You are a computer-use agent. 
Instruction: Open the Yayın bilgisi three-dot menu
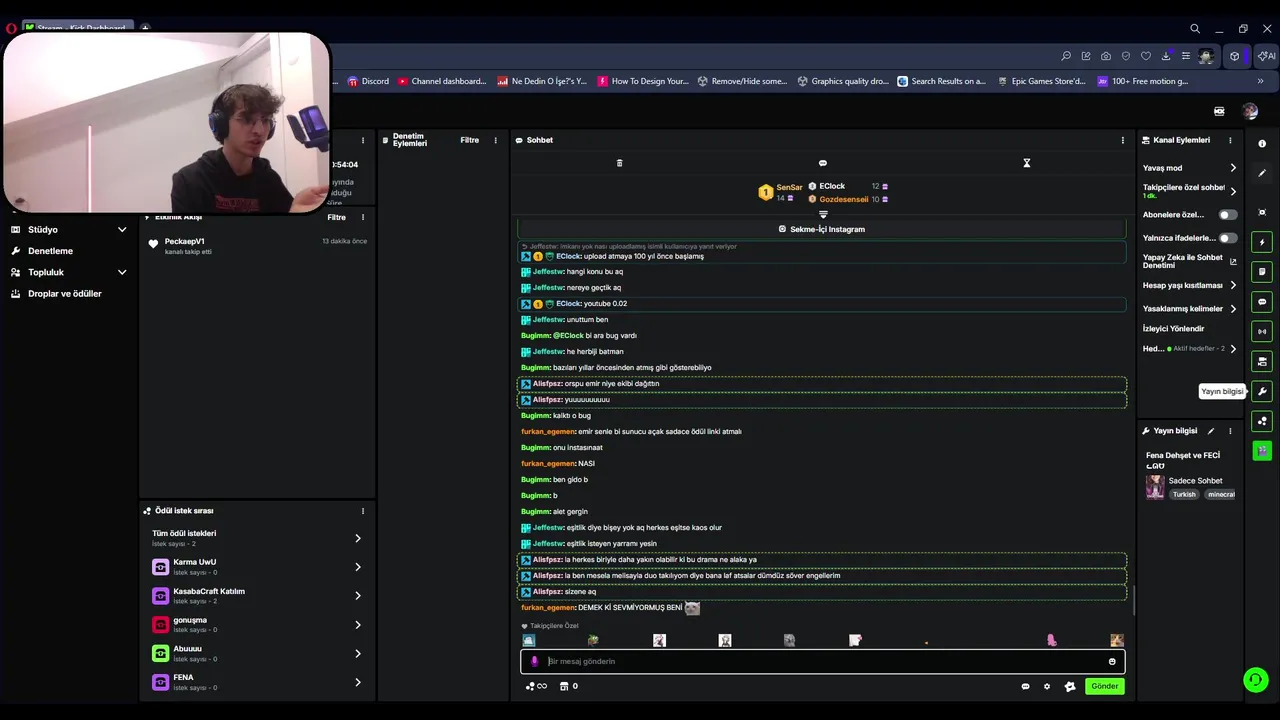point(1230,431)
